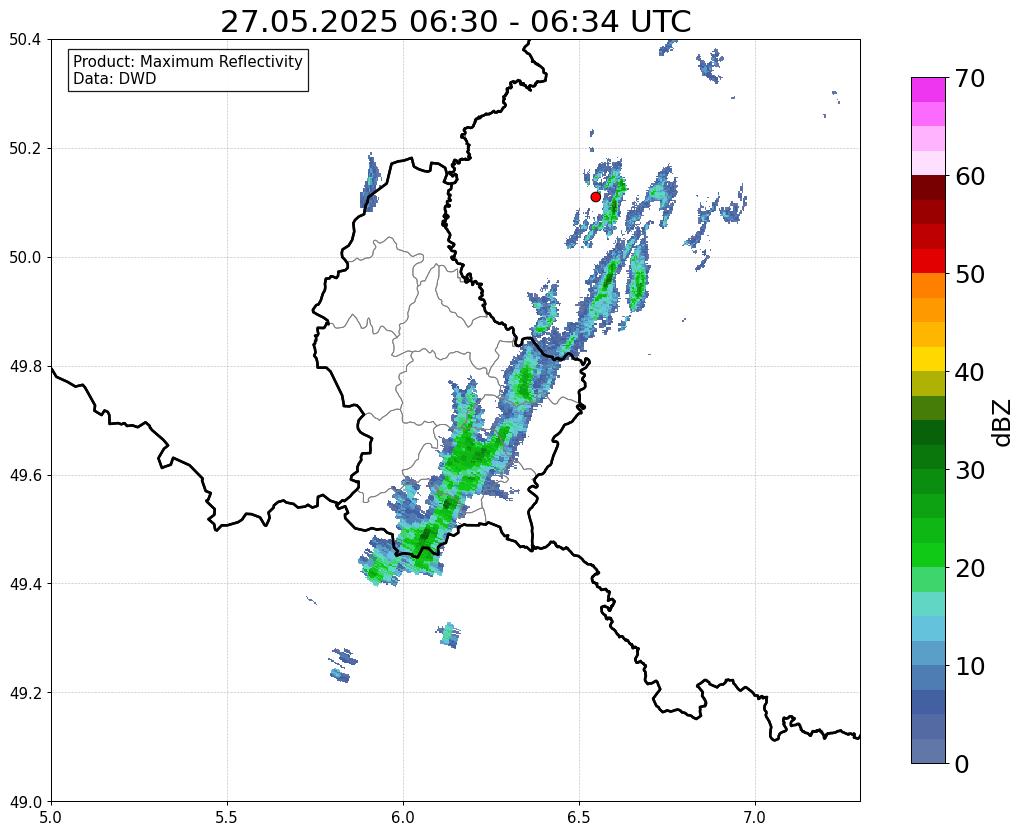The width and height of the screenshot is (1023, 834).
Task: Click the bright red 50 dBZ colorbar segment
Action: 928,261
